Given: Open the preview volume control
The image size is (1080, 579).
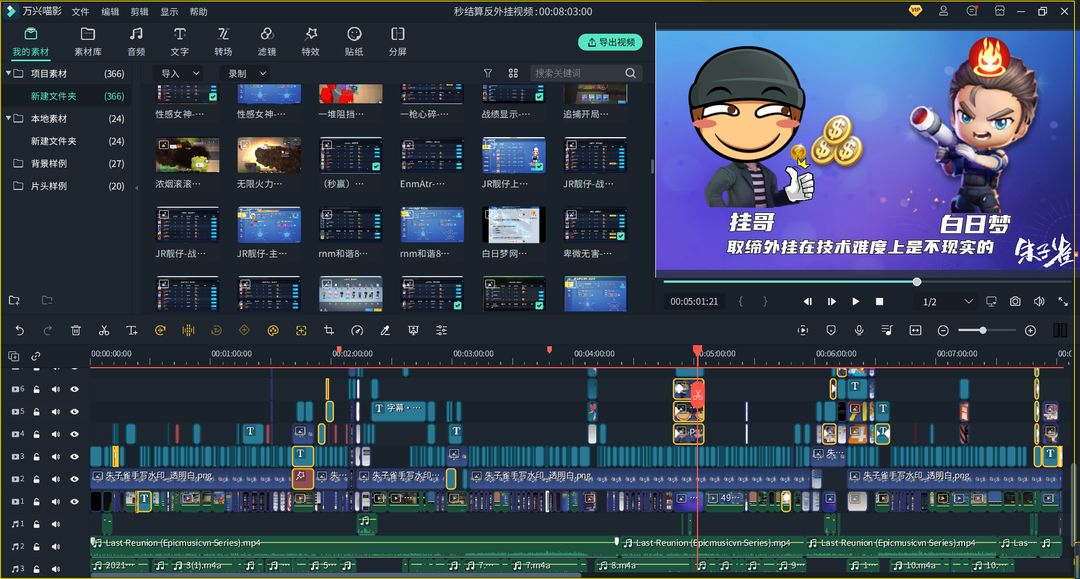Looking at the screenshot, I should (1039, 302).
